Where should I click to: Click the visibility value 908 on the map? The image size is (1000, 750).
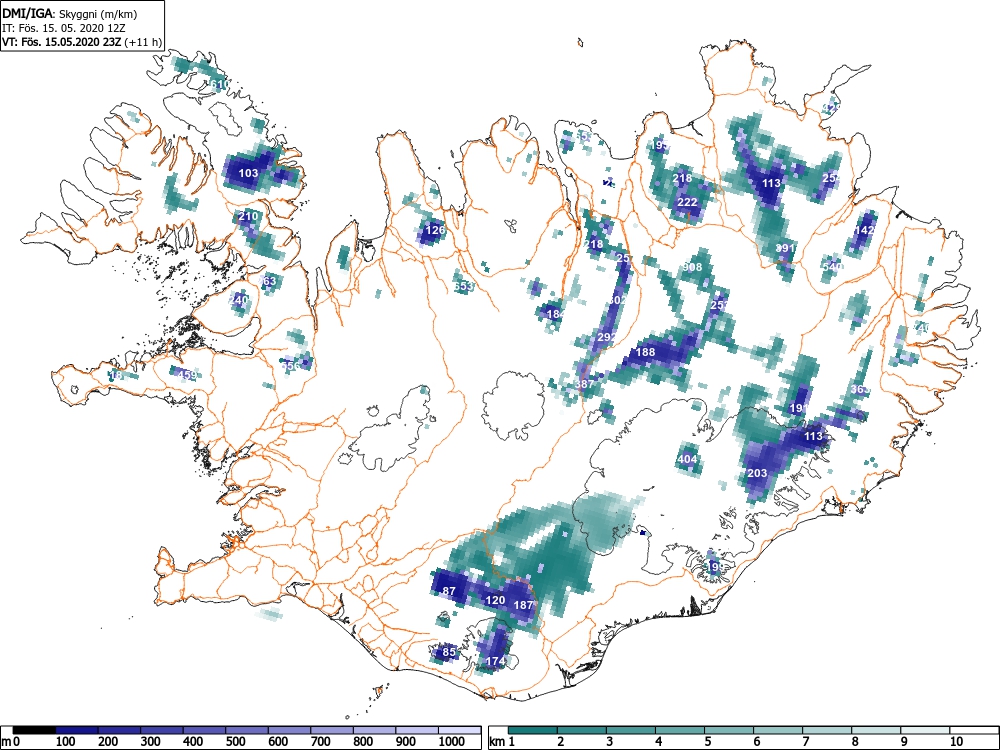pyautogui.click(x=692, y=267)
